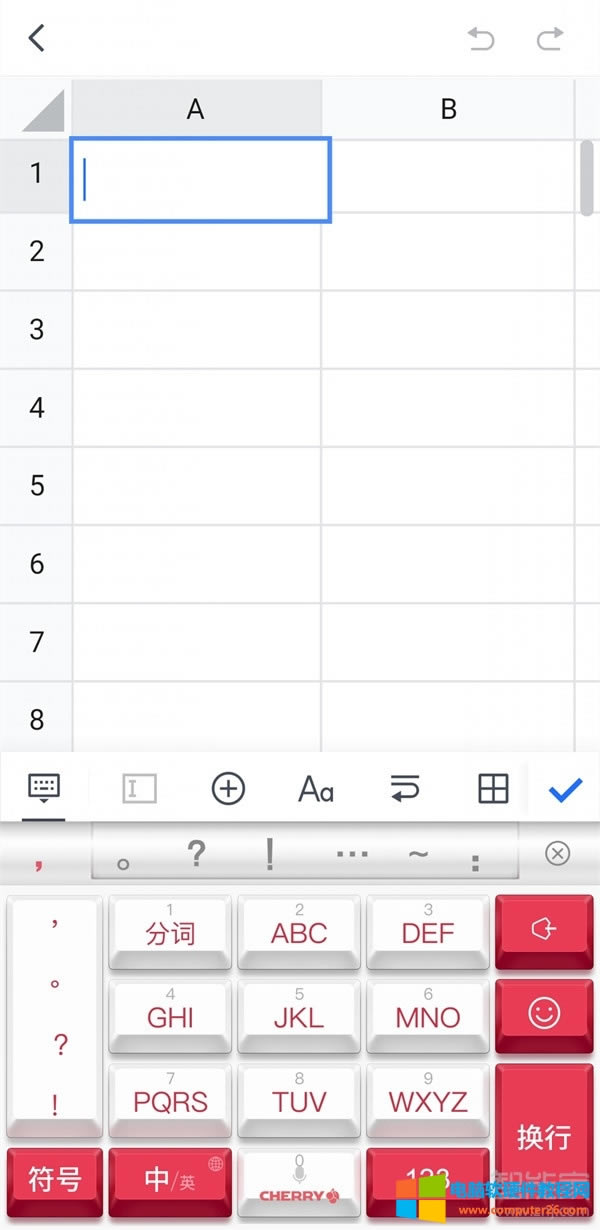
Task: Open the Aa font formatting panel
Action: tap(316, 789)
